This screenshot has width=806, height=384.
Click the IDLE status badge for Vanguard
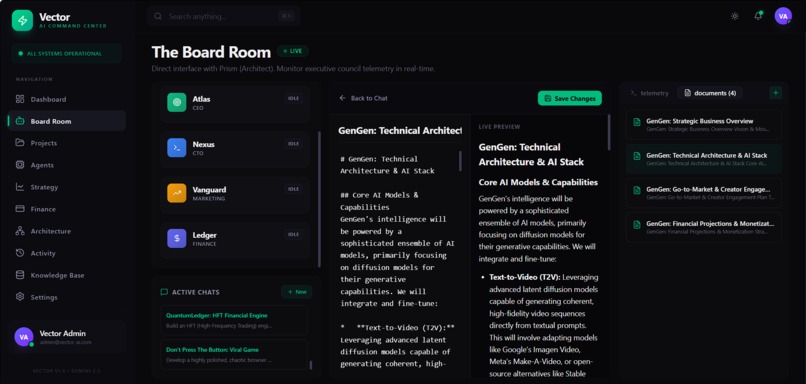coord(294,189)
